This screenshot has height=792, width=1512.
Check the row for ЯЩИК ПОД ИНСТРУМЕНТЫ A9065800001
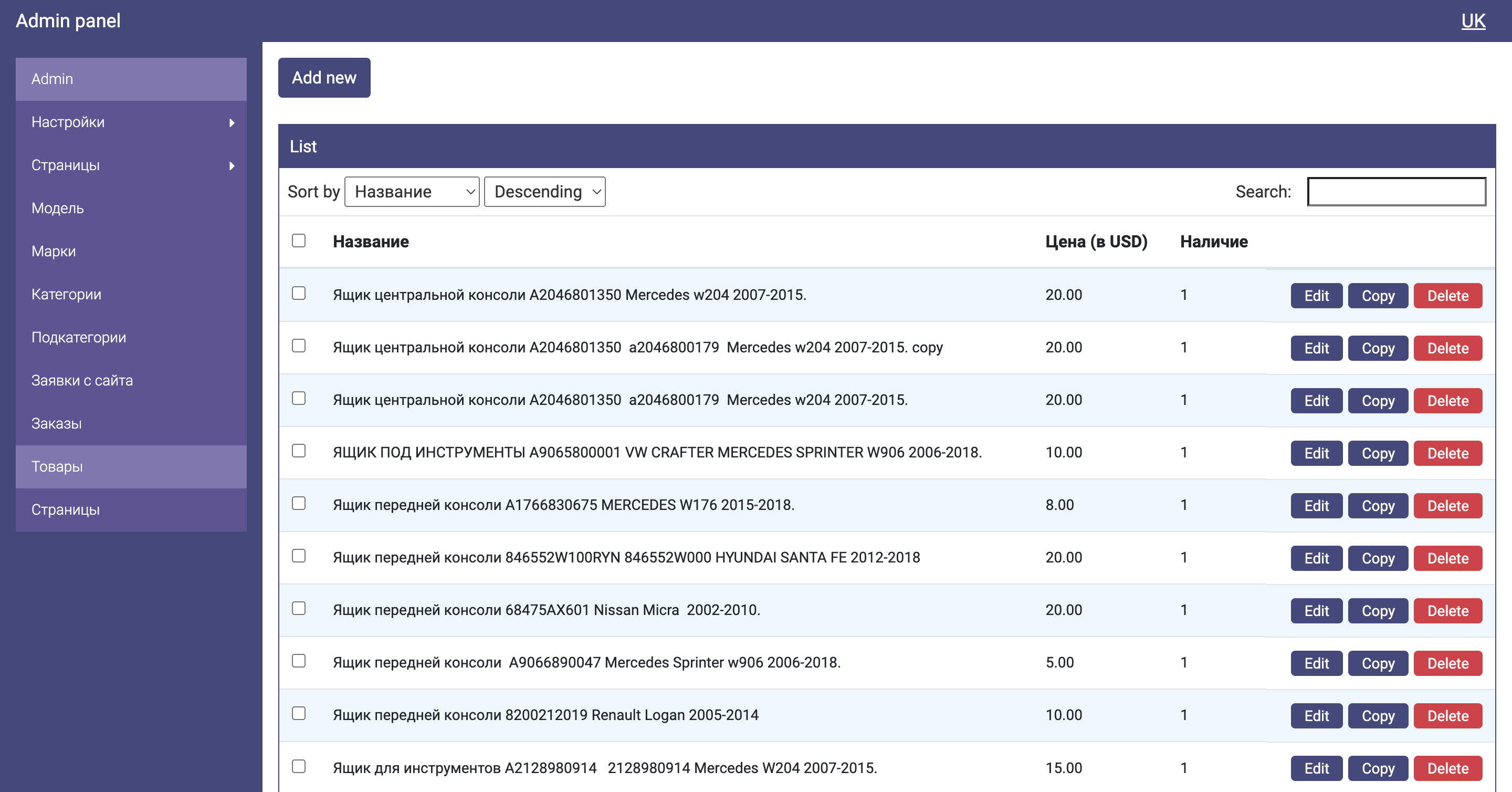[x=299, y=451]
